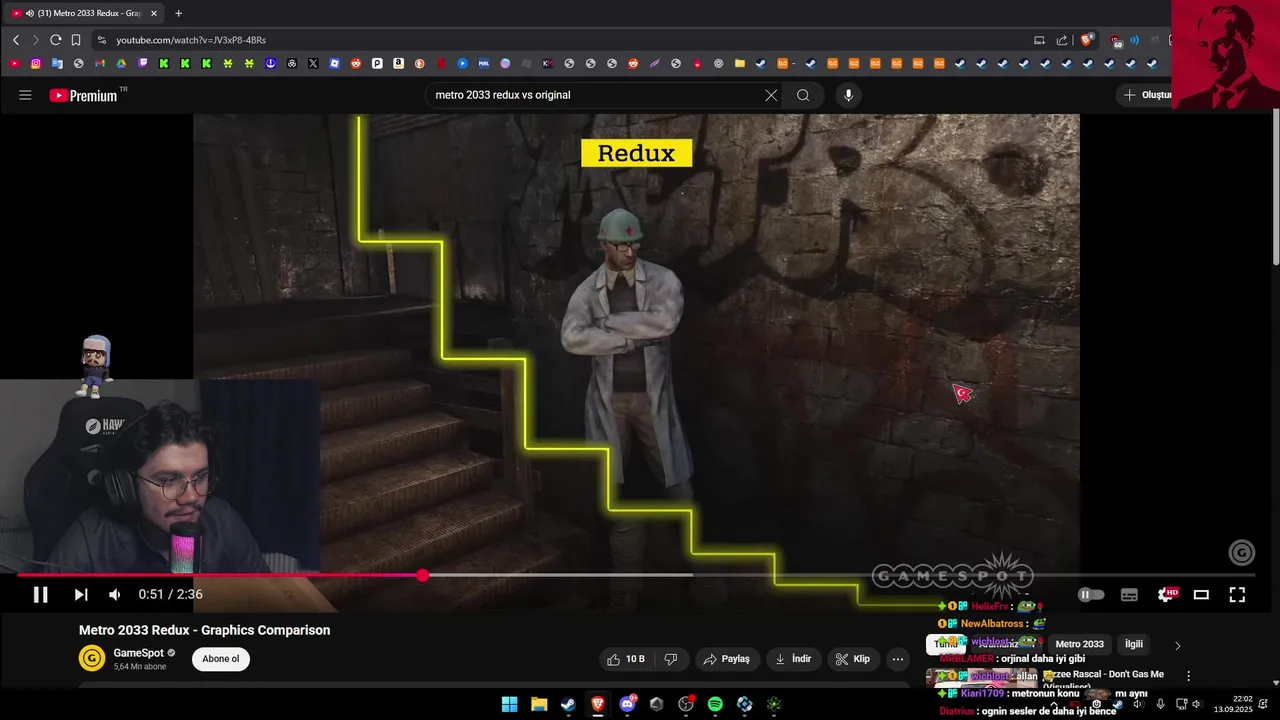Run search with the magnifier button

tap(803, 95)
